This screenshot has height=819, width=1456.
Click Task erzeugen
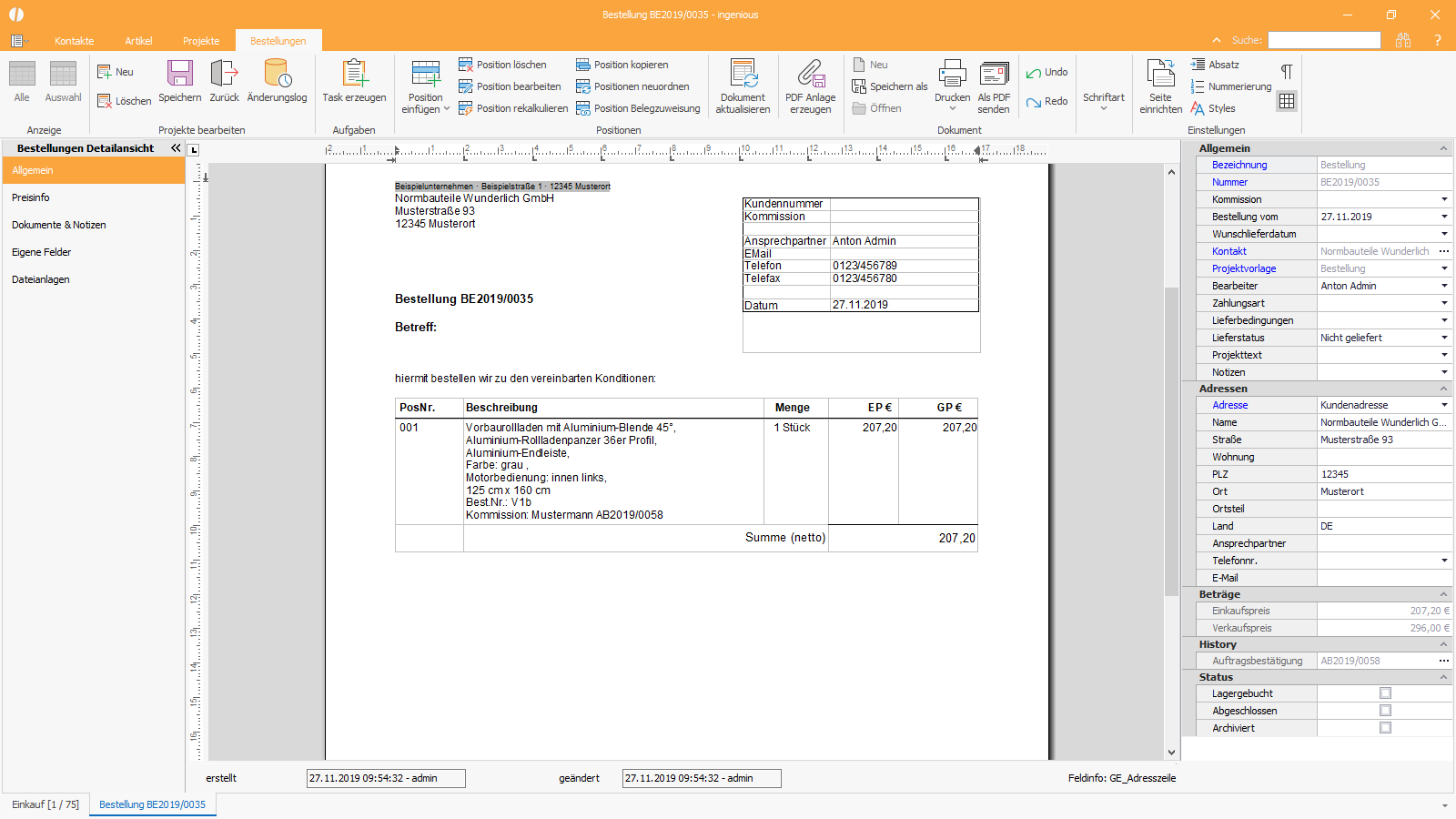pyautogui.click(x=354, y=82)
